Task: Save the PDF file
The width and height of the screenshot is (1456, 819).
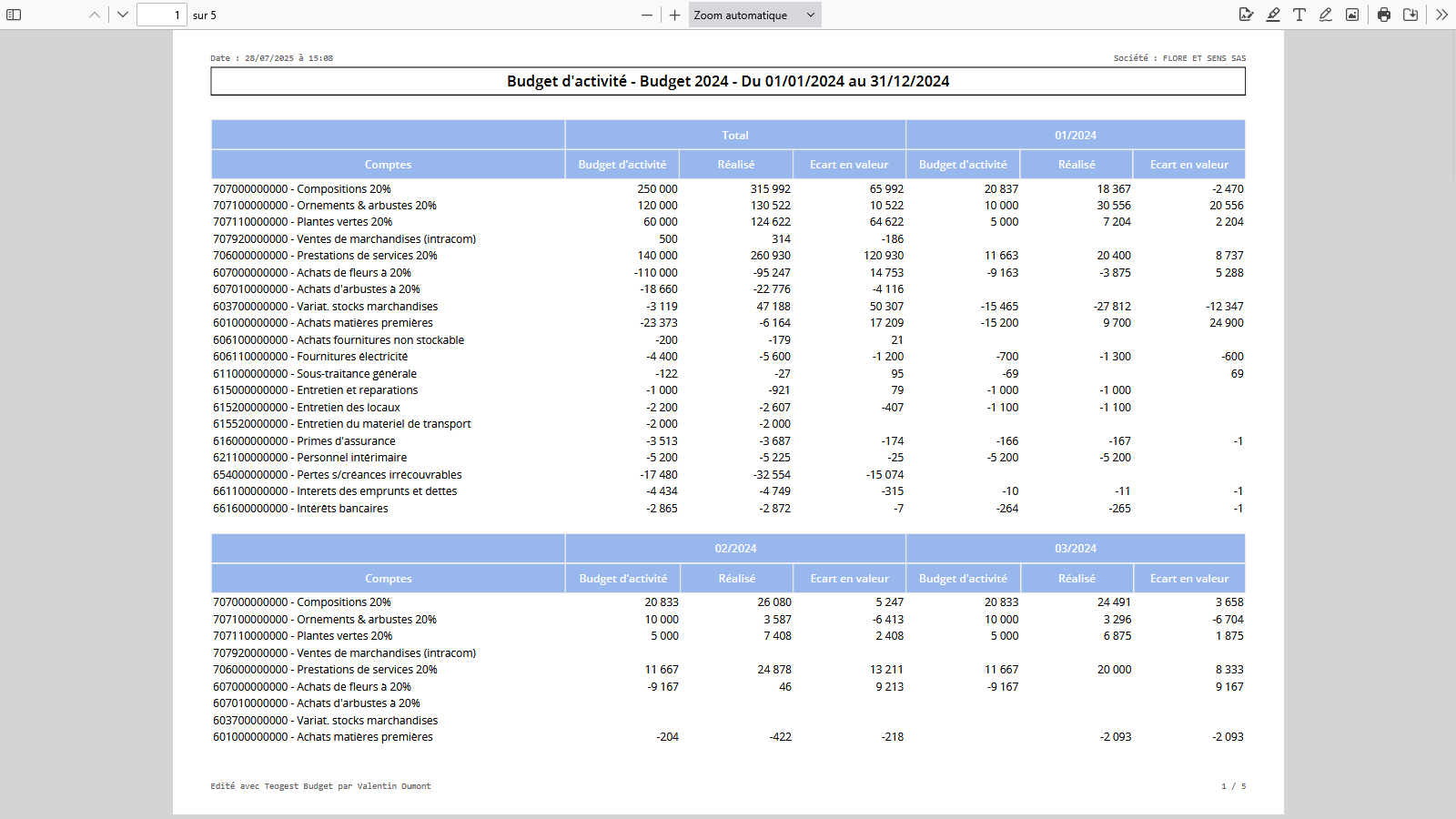Action: point(1410,15)
